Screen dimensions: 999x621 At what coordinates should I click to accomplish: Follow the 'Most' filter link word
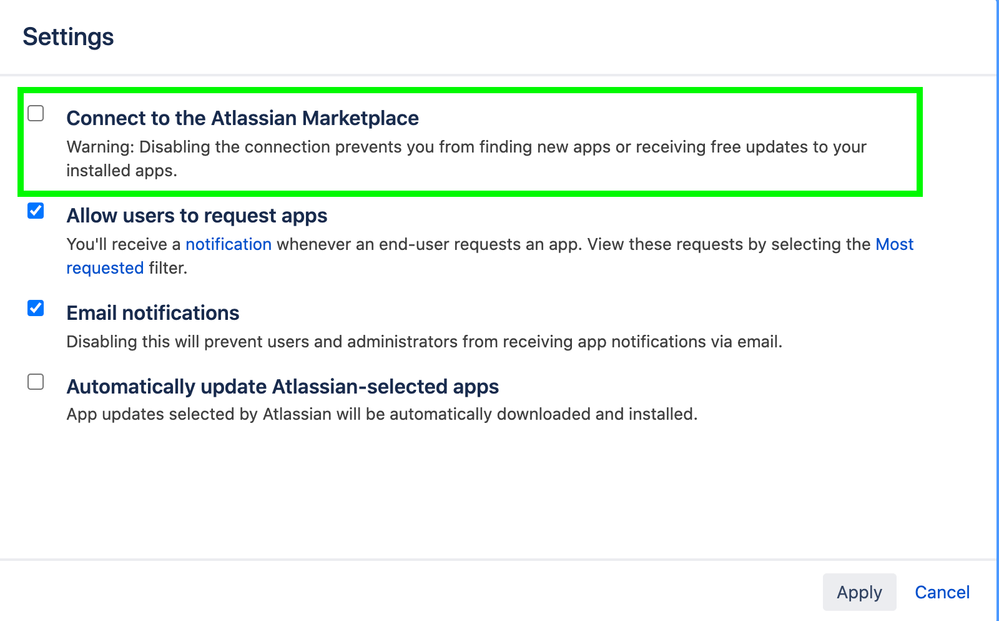pyautogui.click(x=895, y=245)
